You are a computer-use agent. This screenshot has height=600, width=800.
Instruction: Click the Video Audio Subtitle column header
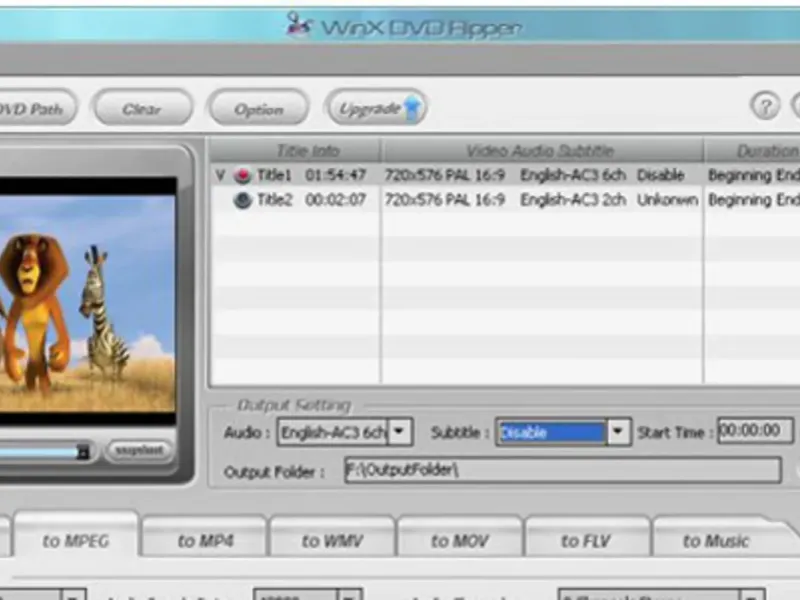(541, 151)
